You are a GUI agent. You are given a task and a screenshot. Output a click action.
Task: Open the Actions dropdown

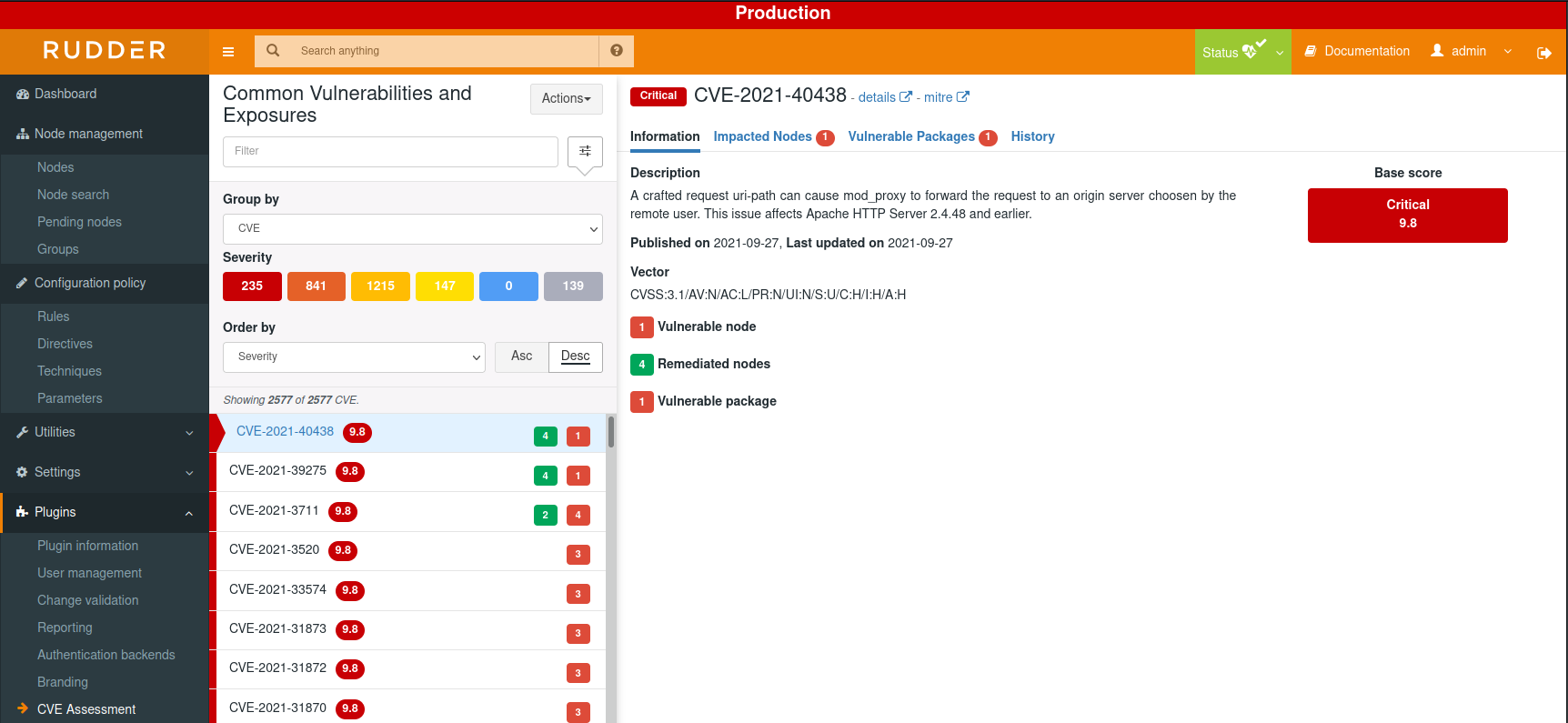566,98
